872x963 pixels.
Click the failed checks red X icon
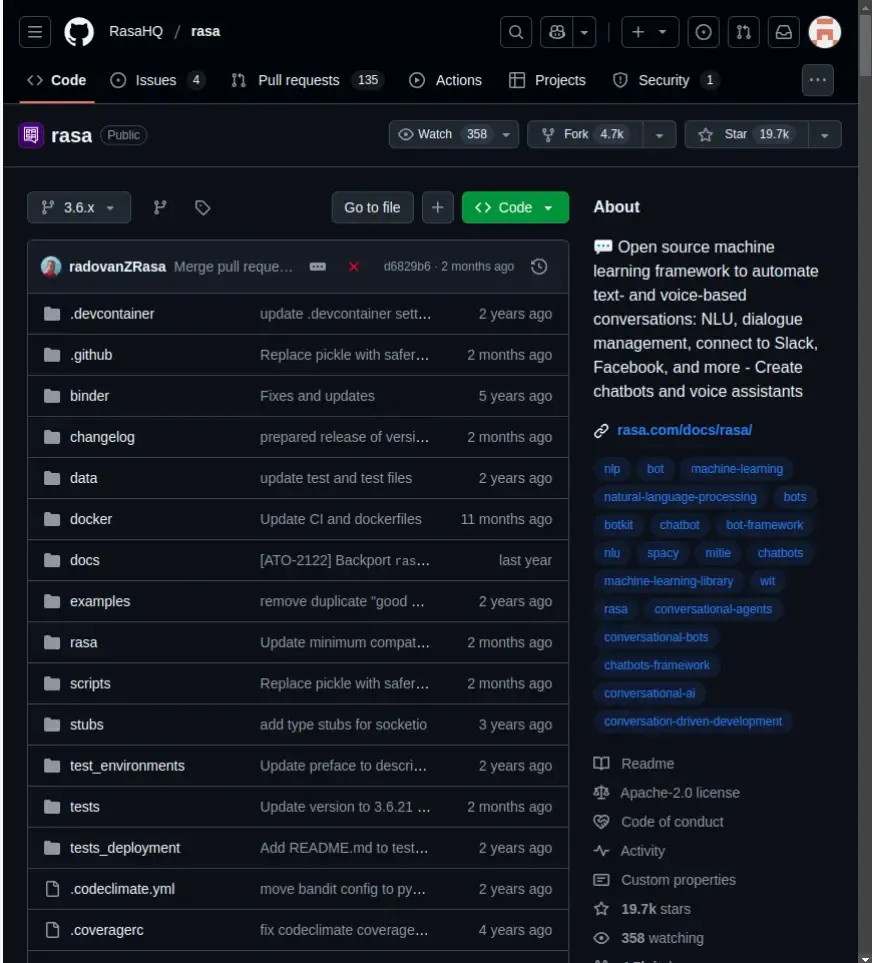click(x=354, y=266)
